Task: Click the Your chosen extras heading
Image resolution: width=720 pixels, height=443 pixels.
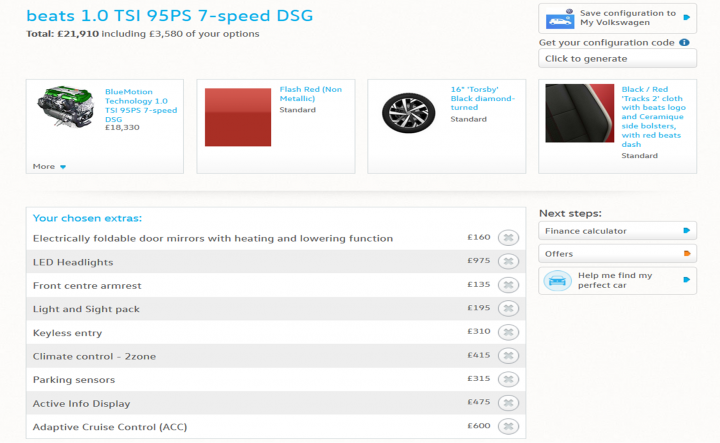Action: tap(87, 218)
